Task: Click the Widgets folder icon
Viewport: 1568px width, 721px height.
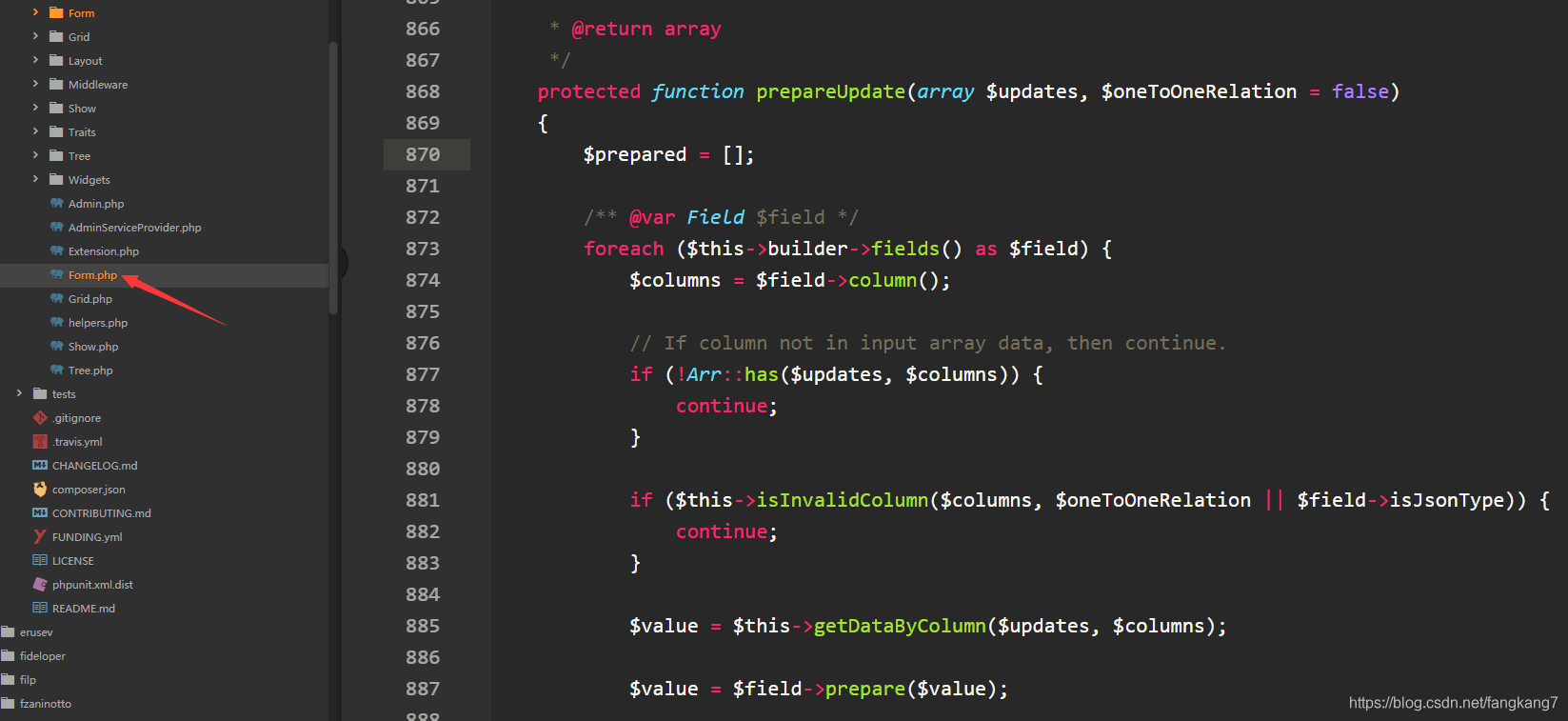Action: tap(56, 179)
